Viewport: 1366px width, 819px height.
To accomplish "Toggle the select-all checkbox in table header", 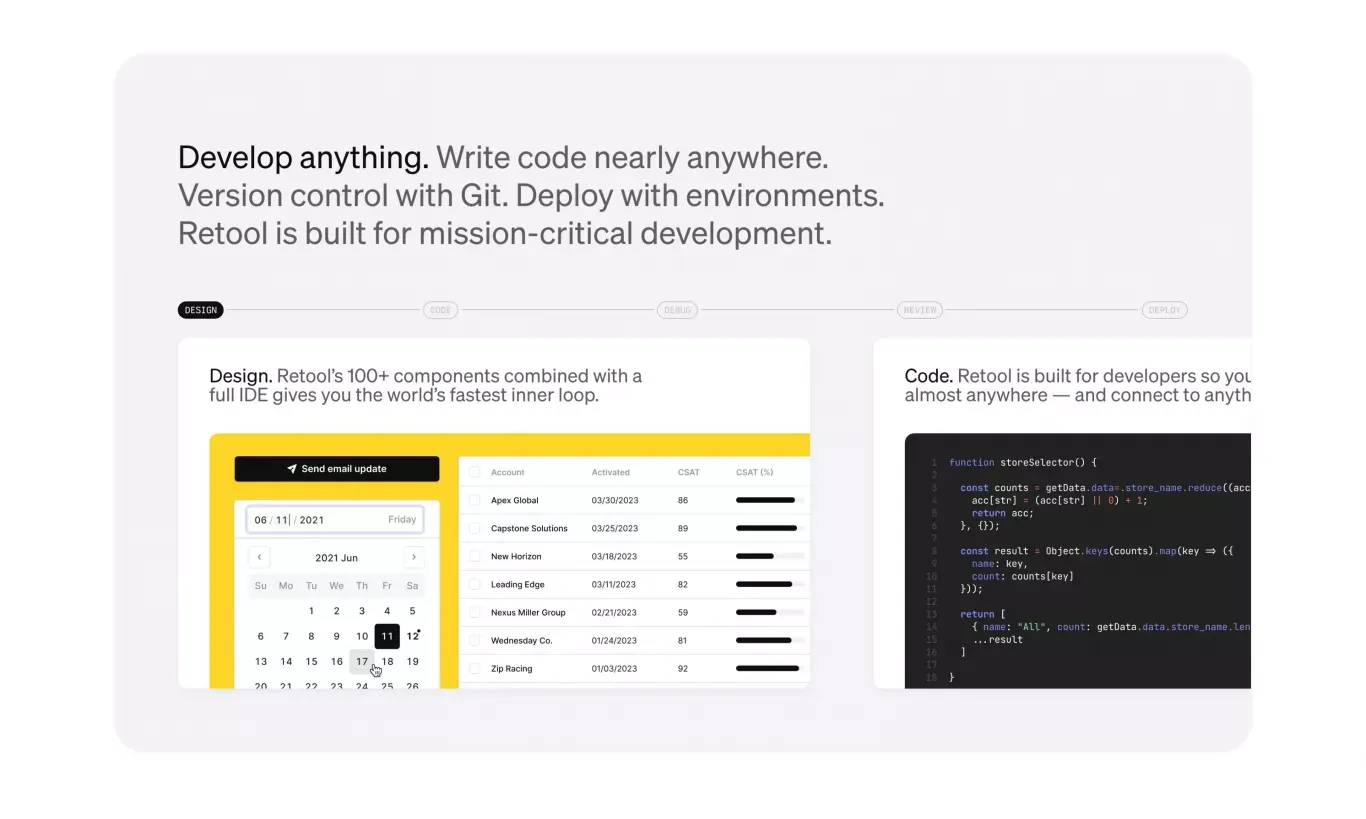I will pyautogui.click(x=474, y=472).
